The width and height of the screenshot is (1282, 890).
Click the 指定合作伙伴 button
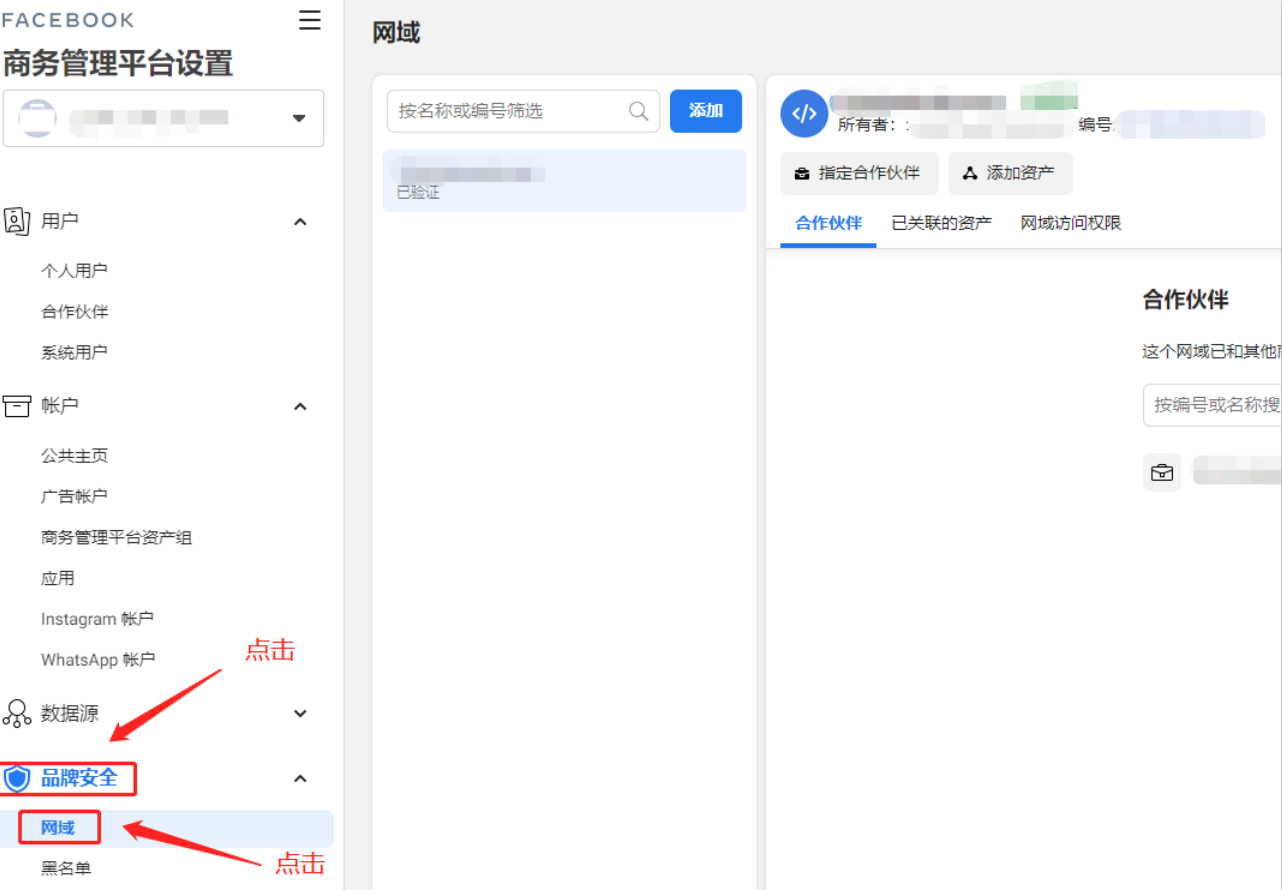(858, 173)
